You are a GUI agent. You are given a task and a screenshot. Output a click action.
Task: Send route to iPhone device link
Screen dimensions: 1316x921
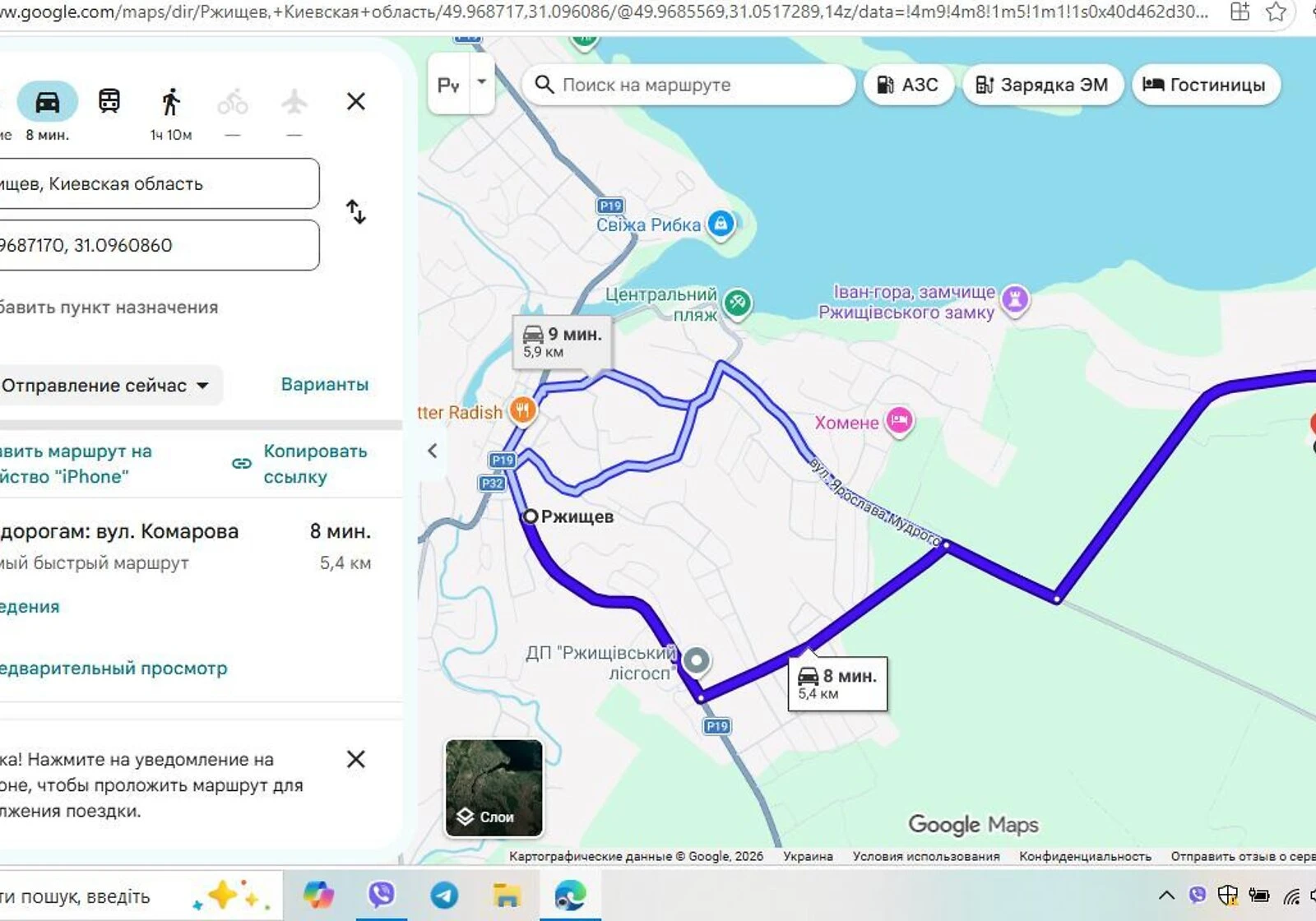76,464
